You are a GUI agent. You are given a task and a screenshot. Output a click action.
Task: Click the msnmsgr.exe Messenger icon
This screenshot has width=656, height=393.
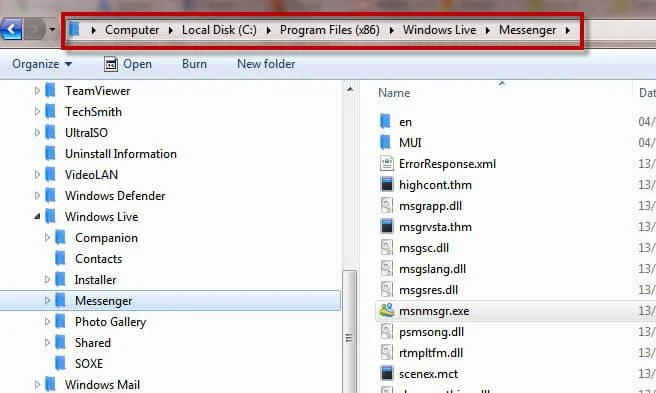(x=387, y=310)
